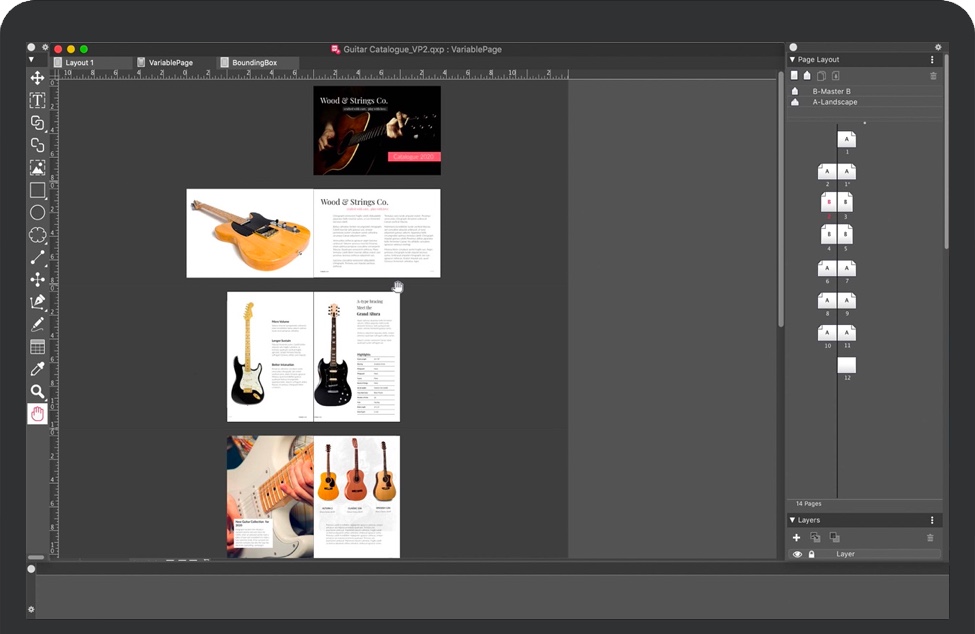This screenshot has width=975, height=634.
Task: Activate the Table tool
Action: click(x=37, y=347)
